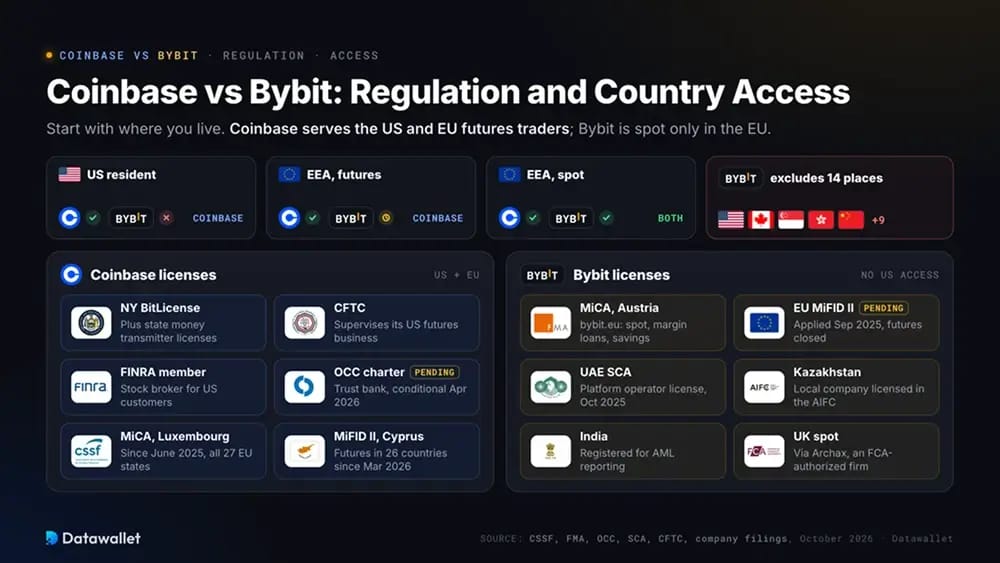The width and height of the screenshot is (1000, 563).
Task: Click the 'US + EU' tag on Coinbase licenses
Action: point(457,275)
